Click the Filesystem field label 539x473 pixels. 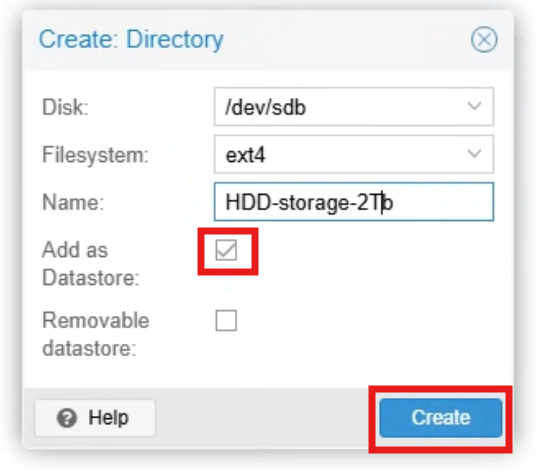pos(95,155)
